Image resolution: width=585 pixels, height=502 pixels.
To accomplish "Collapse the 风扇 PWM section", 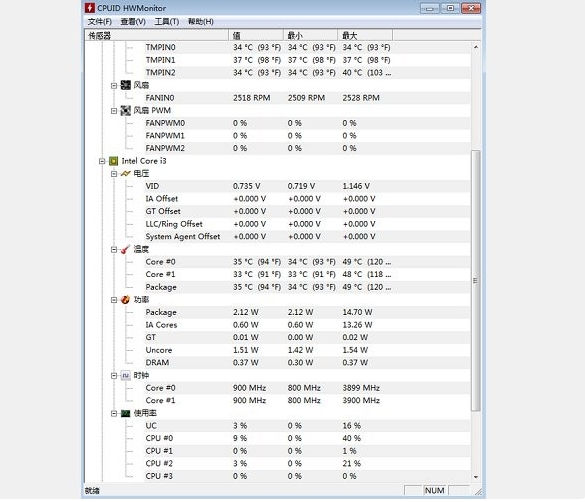I will (114, 111).
